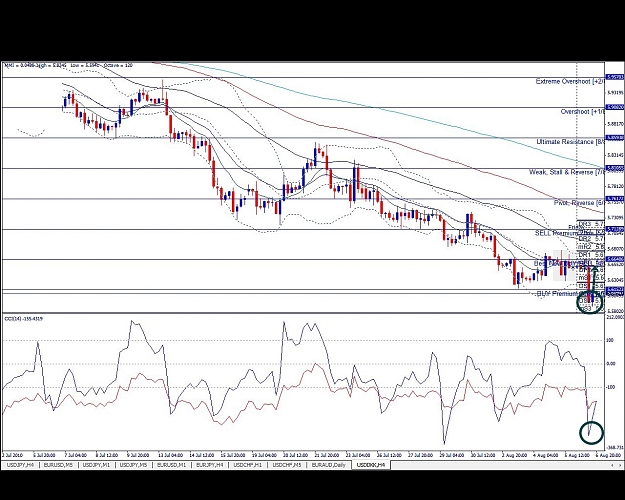Click the 0.00 level on CCI scale
The height and width of the screenshot is (500, 625).
tap(611, 364)
